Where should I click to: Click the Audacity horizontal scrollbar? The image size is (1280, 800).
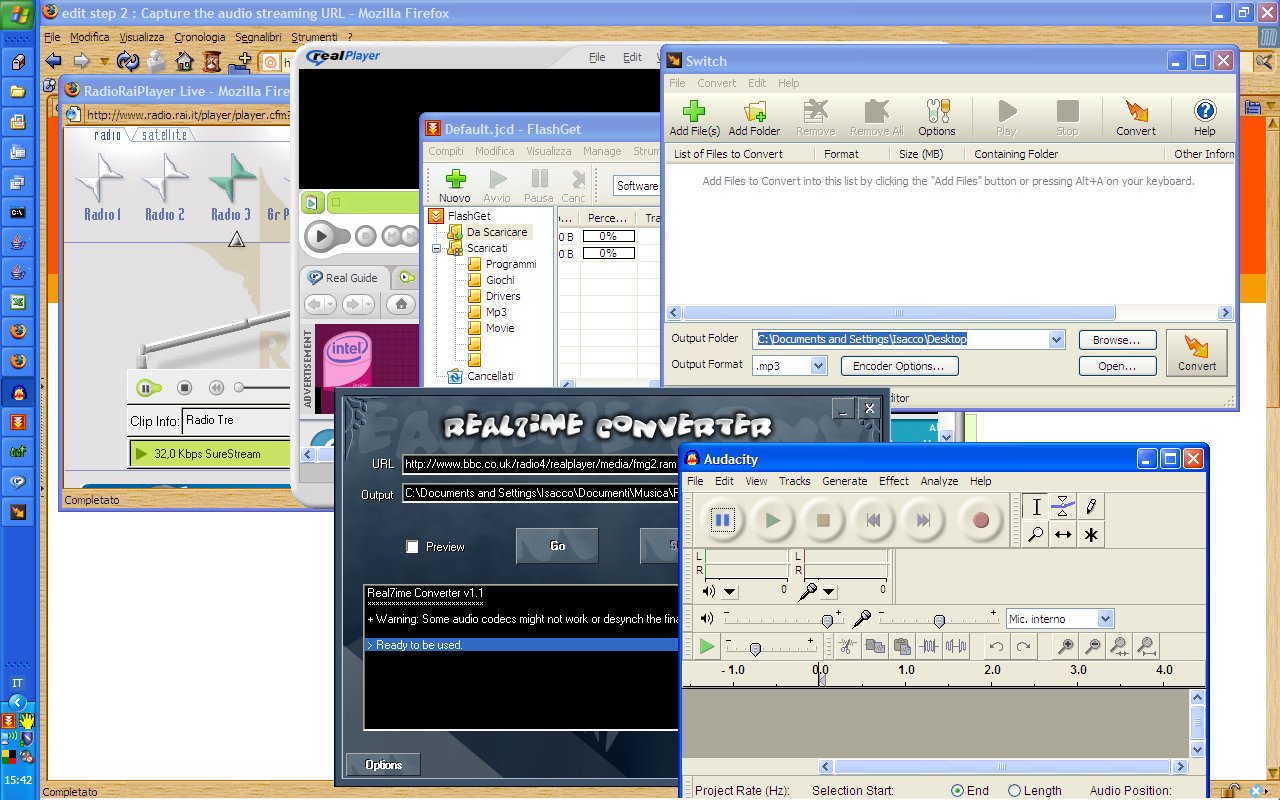(x=1004, y=767)
